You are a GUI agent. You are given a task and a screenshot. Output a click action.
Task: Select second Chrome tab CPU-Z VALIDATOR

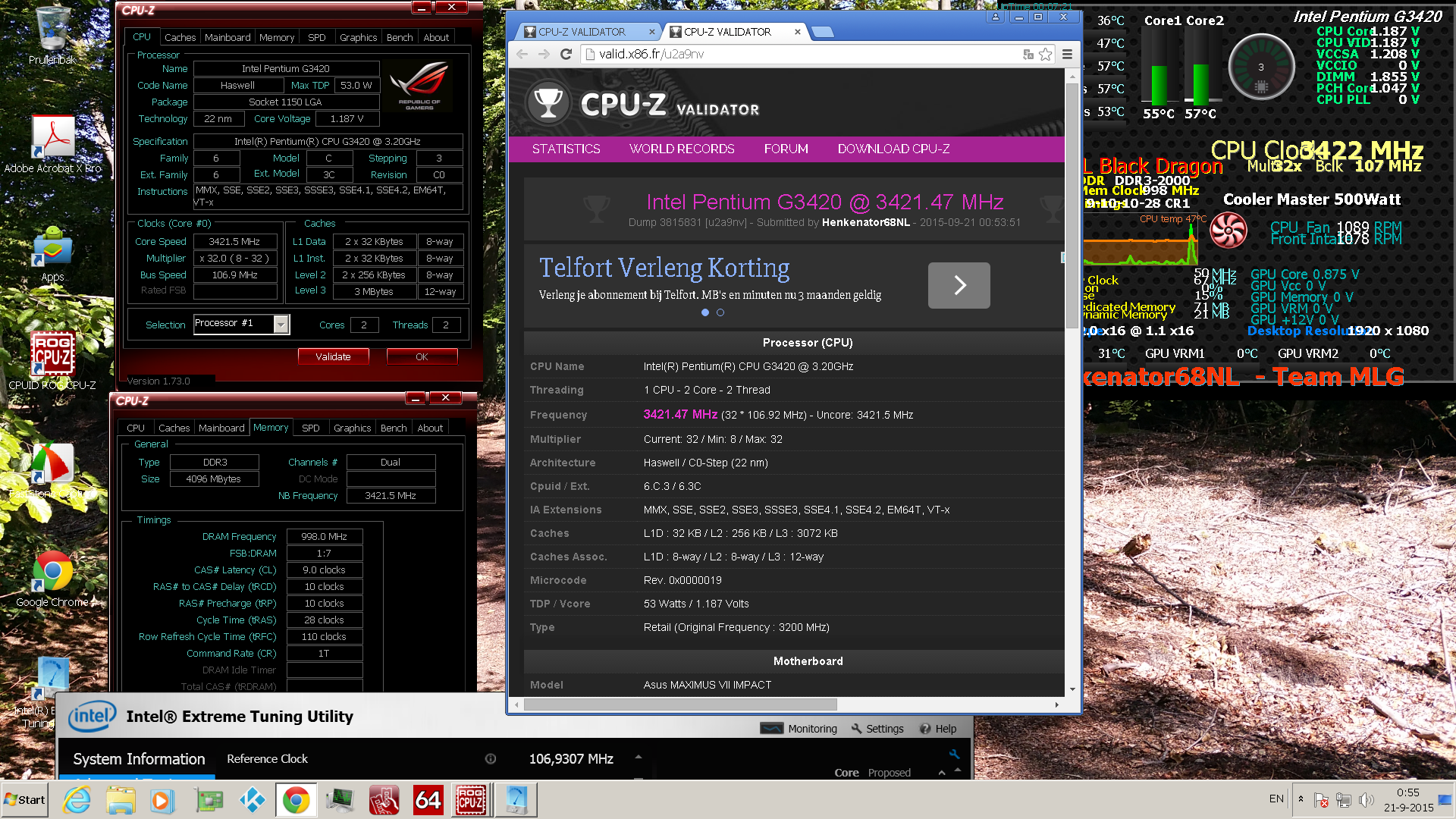point(726,32)
